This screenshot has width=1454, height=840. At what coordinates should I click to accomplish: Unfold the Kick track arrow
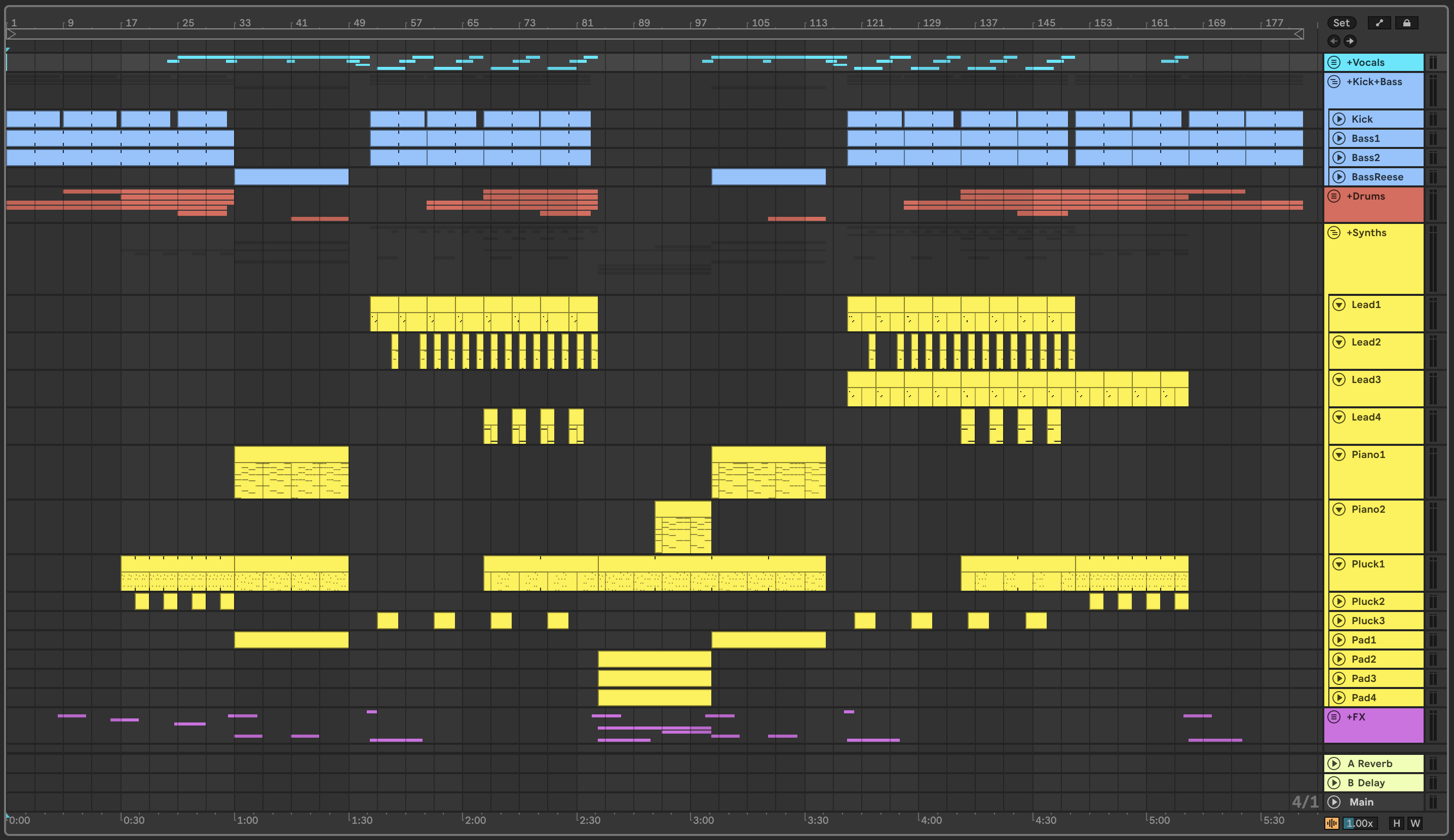point(1339,119)
